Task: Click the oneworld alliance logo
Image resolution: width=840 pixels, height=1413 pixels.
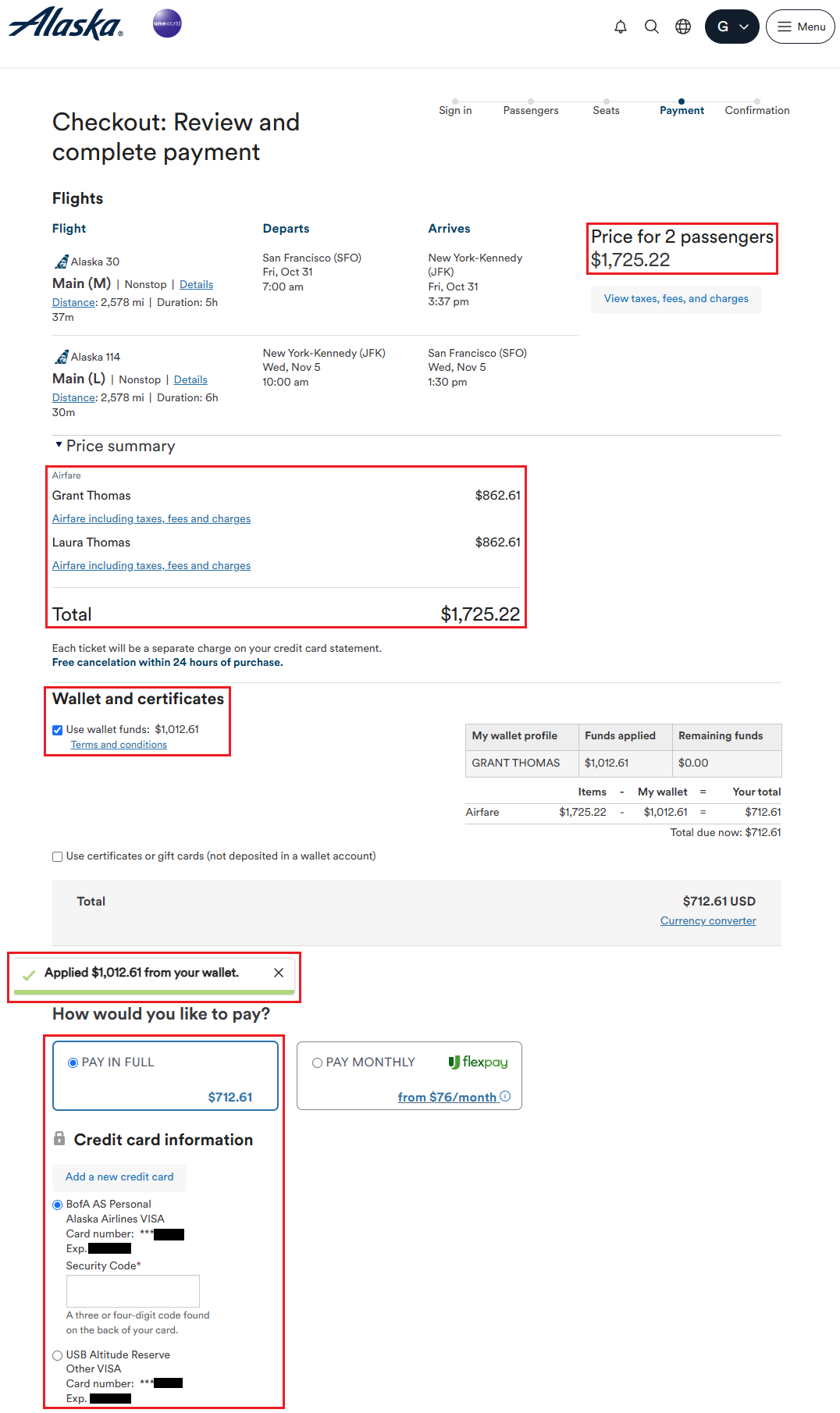Action: 167,23
